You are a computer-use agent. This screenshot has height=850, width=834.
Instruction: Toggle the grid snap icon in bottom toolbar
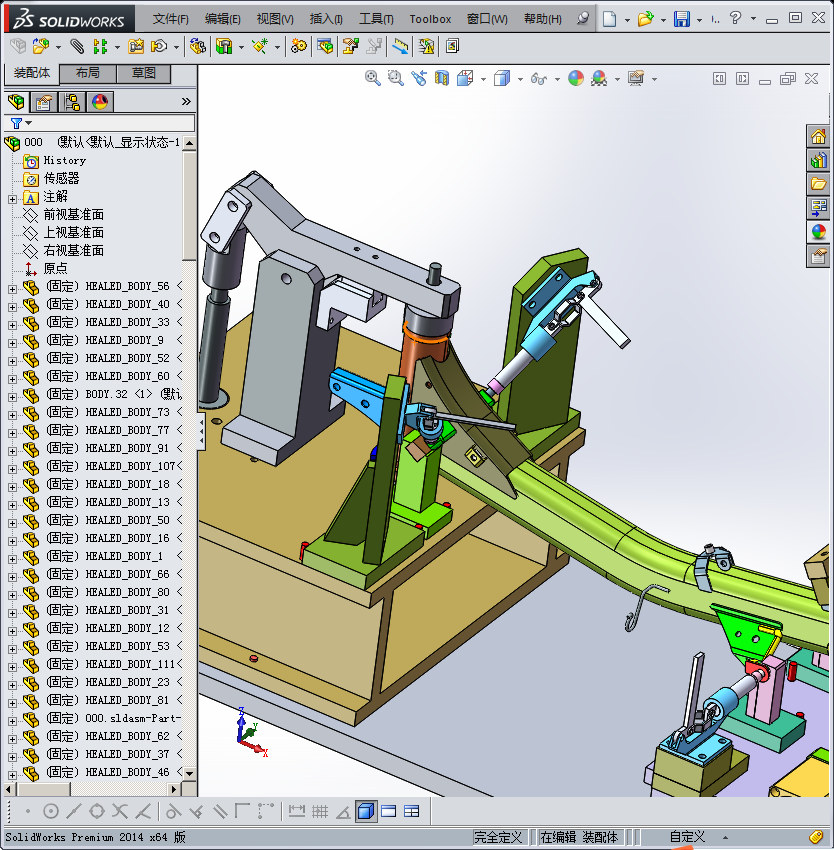pos(320,811)
